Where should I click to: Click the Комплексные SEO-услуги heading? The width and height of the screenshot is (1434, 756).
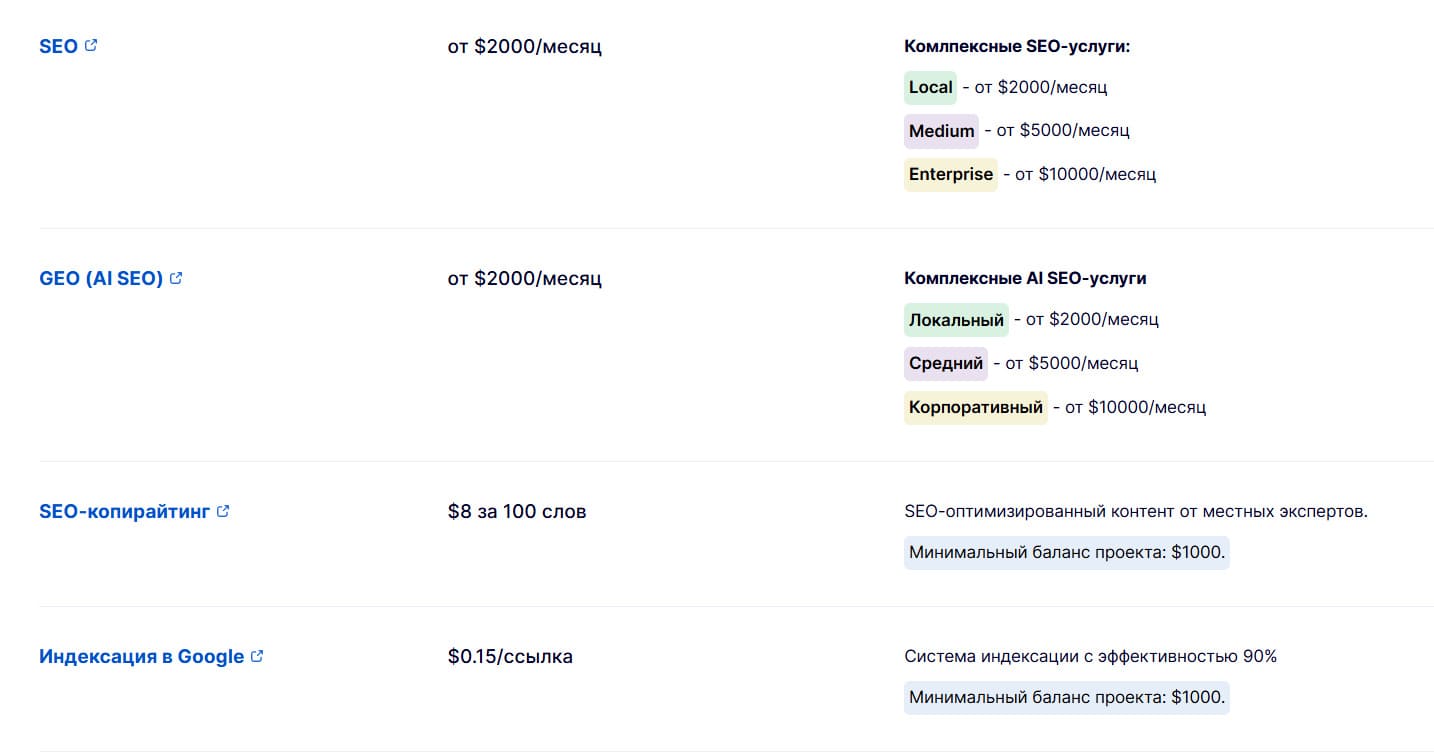(1023, 46)
